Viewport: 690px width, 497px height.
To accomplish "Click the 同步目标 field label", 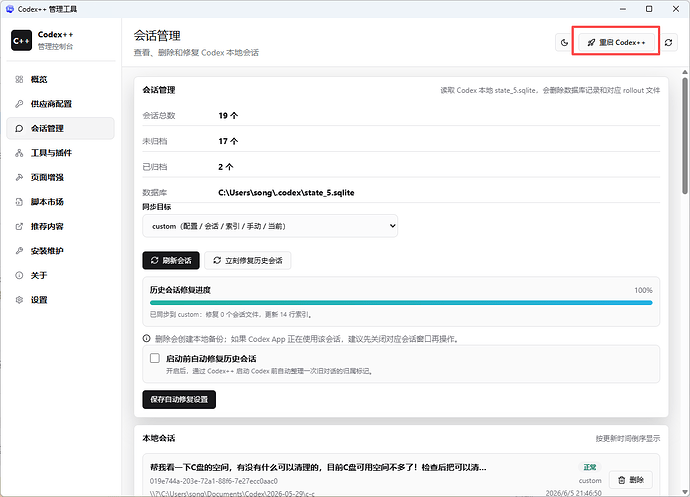I will [157, 206].
